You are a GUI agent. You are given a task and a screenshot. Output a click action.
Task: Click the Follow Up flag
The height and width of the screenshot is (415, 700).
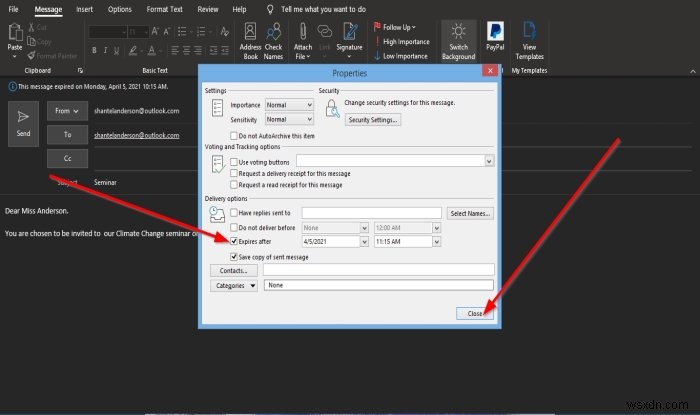(377, 27)
